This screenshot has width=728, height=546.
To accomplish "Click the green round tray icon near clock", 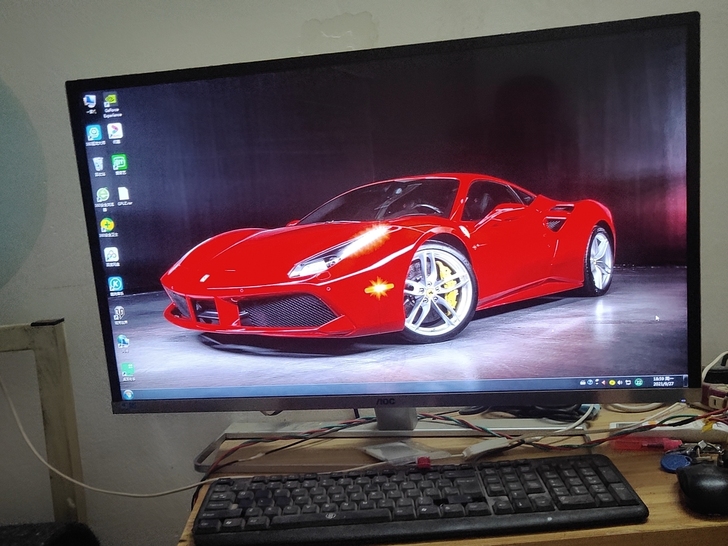I will pos(639,382).
